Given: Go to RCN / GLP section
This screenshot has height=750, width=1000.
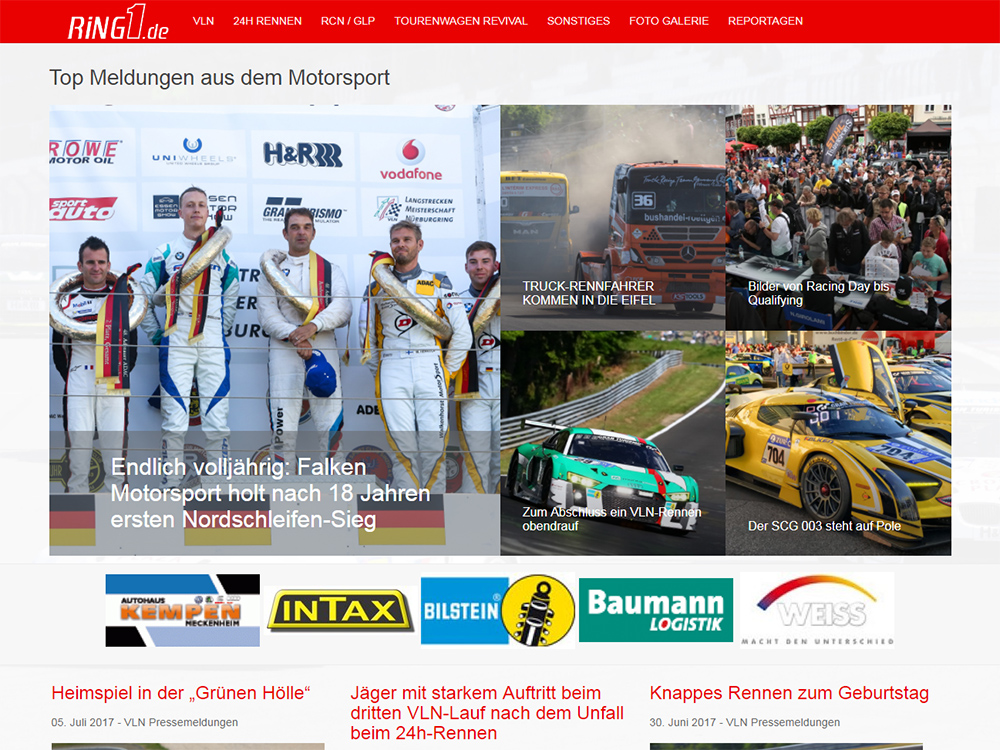Looking at the screenshot, I should [x=348, y=21].
